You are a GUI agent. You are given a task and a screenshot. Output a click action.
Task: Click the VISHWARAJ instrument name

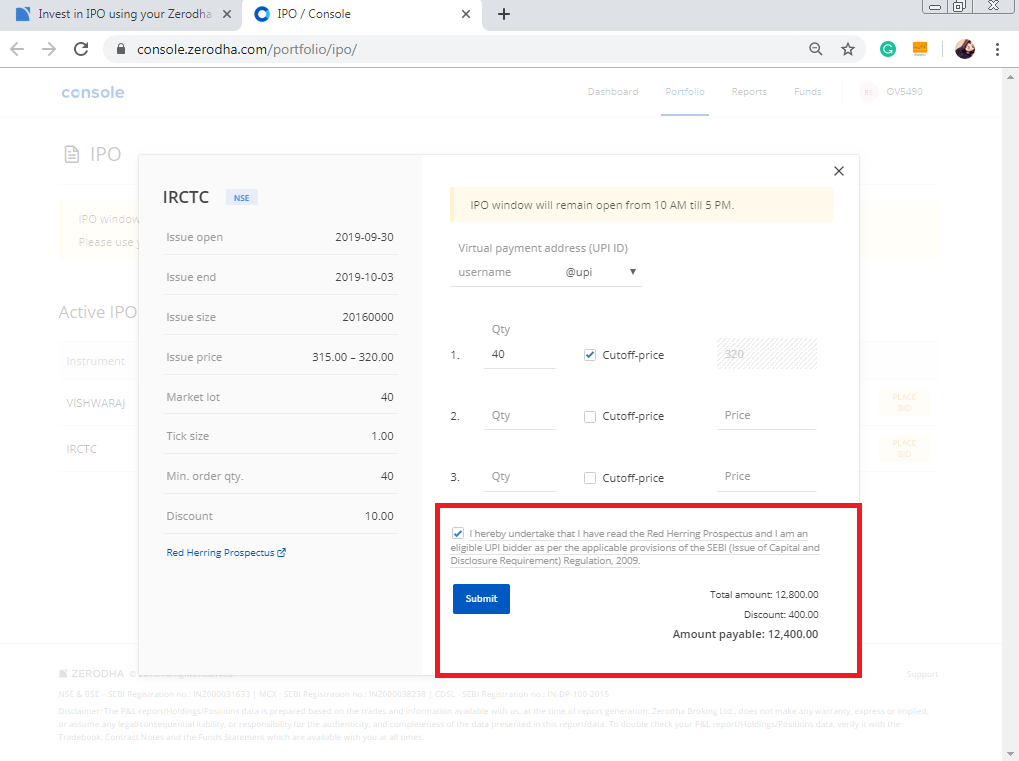(x=96, y=403)
